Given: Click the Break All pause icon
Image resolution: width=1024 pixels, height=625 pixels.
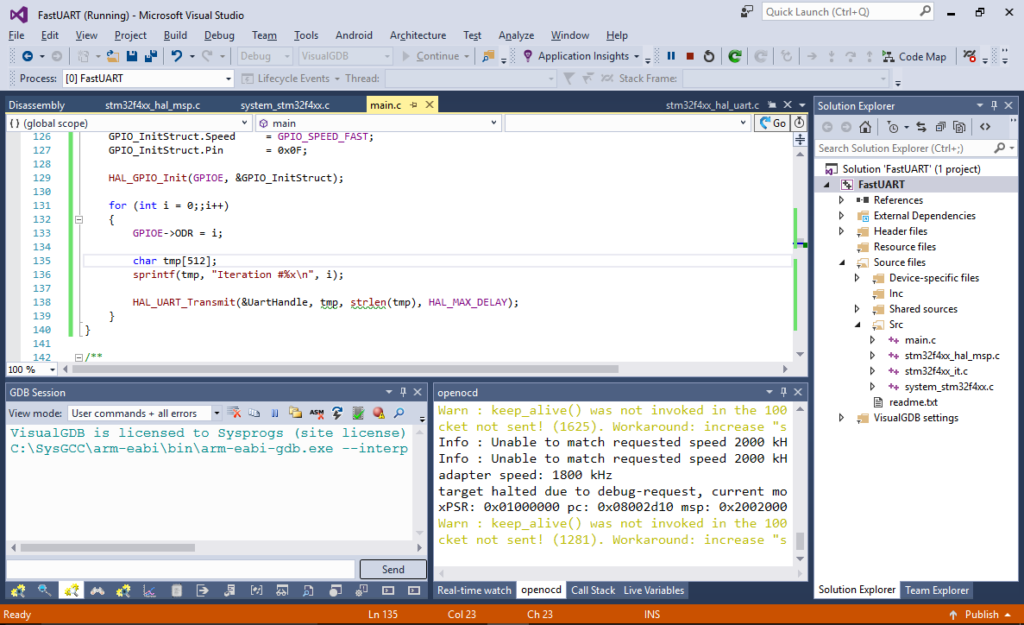Looking at the screenshot, I should coord(670,56).
